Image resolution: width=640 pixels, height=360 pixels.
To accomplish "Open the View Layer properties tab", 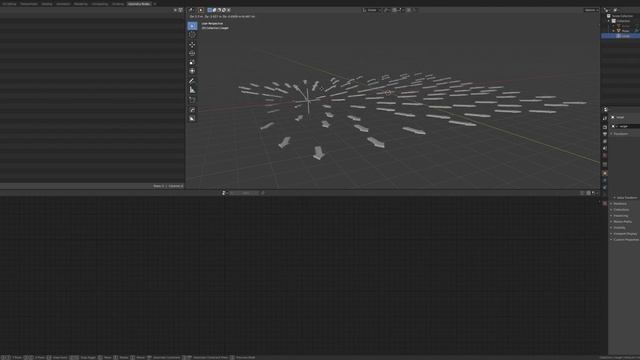I will [x=605, y=142].
